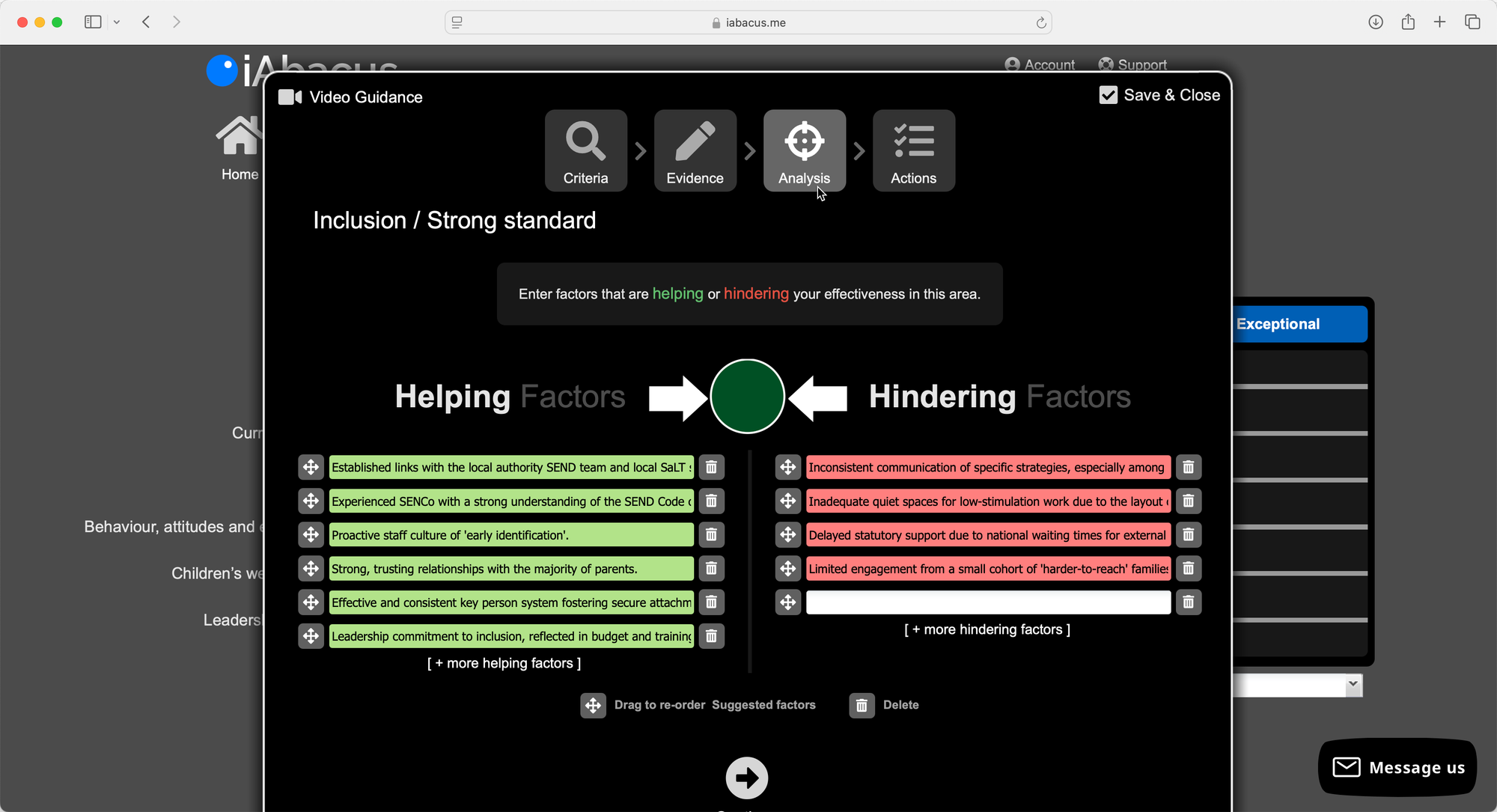
Task: Click drag handle for 'Delayed statutory support' factor
Action: [x=787, y=535]
